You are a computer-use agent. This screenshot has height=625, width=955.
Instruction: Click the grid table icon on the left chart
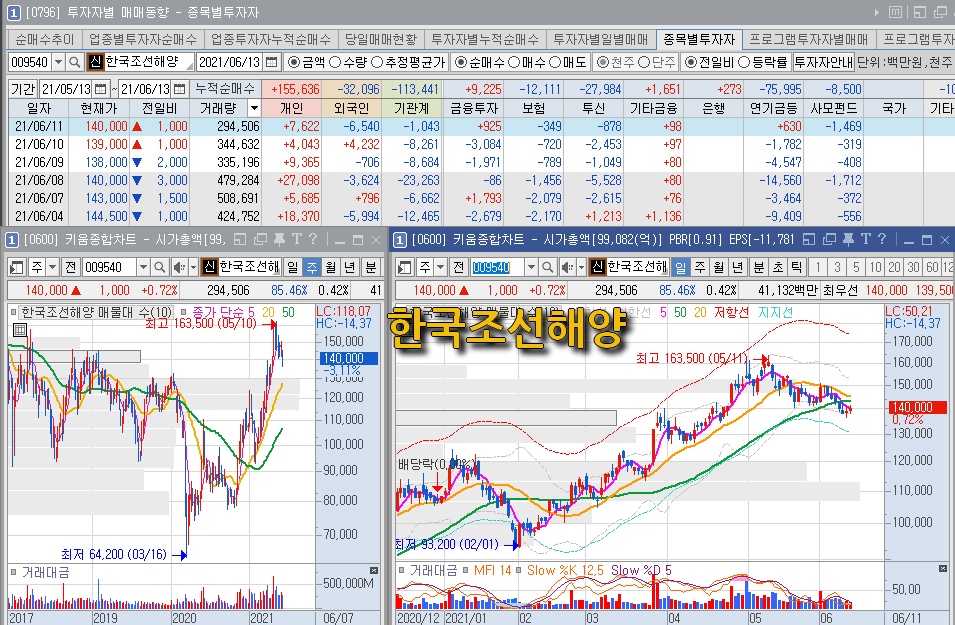[19, 330]
